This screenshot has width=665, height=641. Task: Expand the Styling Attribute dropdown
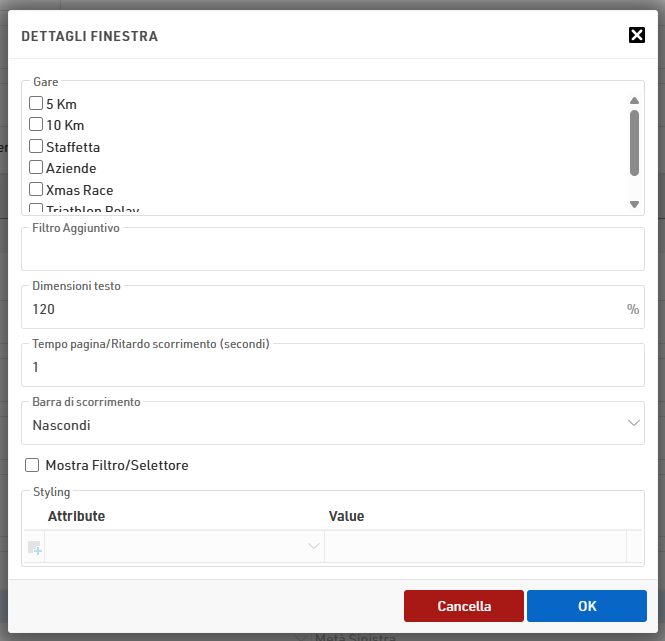point(313,546)
